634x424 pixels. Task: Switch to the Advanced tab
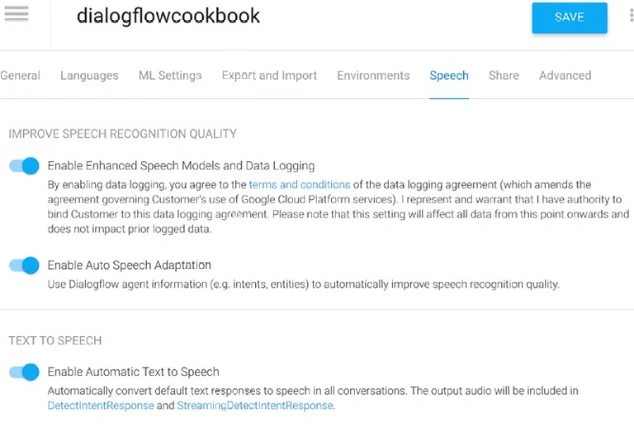(565, 76)
